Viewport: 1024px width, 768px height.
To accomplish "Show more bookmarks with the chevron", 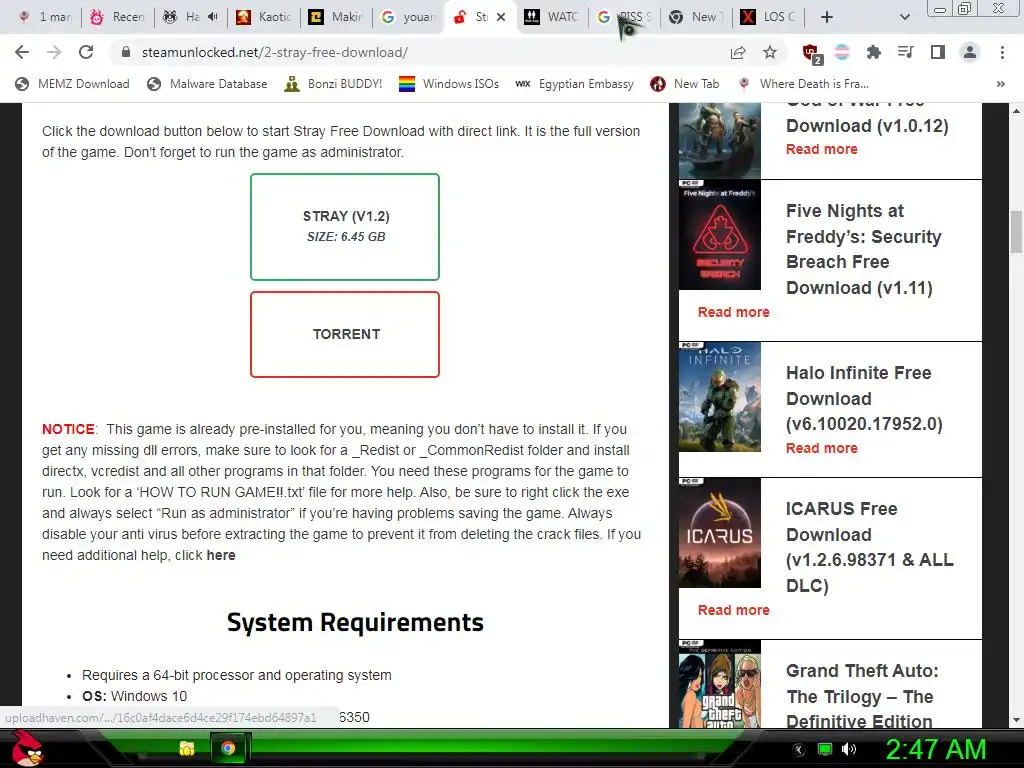I will point(1000,84).
